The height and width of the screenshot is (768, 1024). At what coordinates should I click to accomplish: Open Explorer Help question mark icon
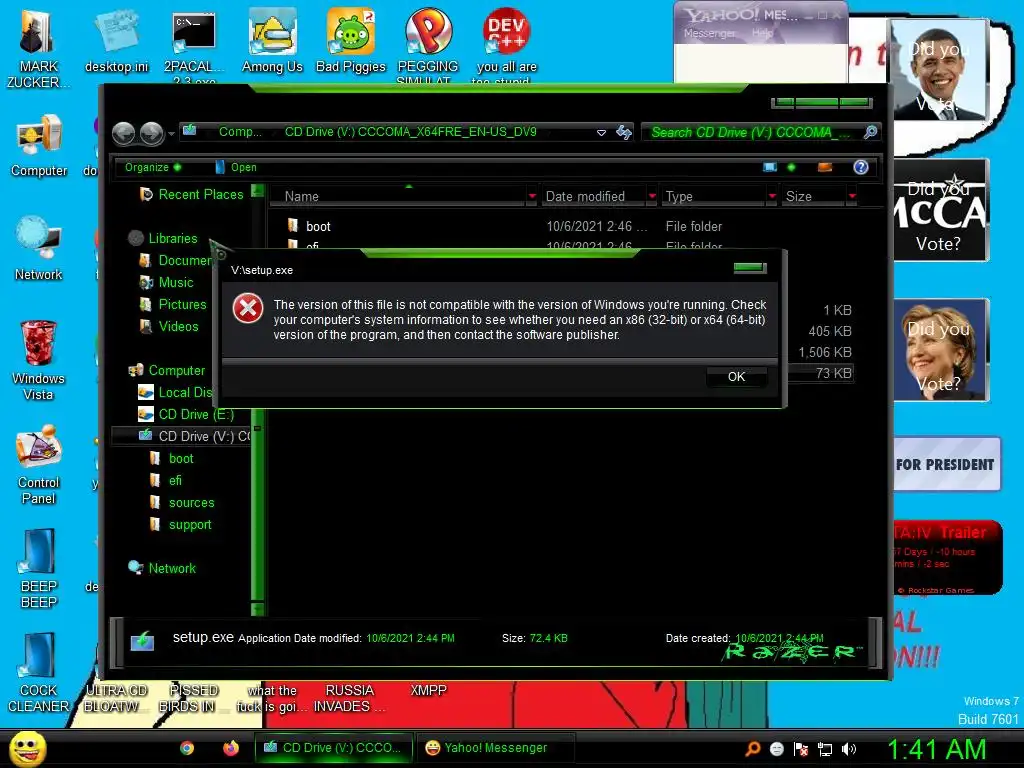click(x=861, y=167)
